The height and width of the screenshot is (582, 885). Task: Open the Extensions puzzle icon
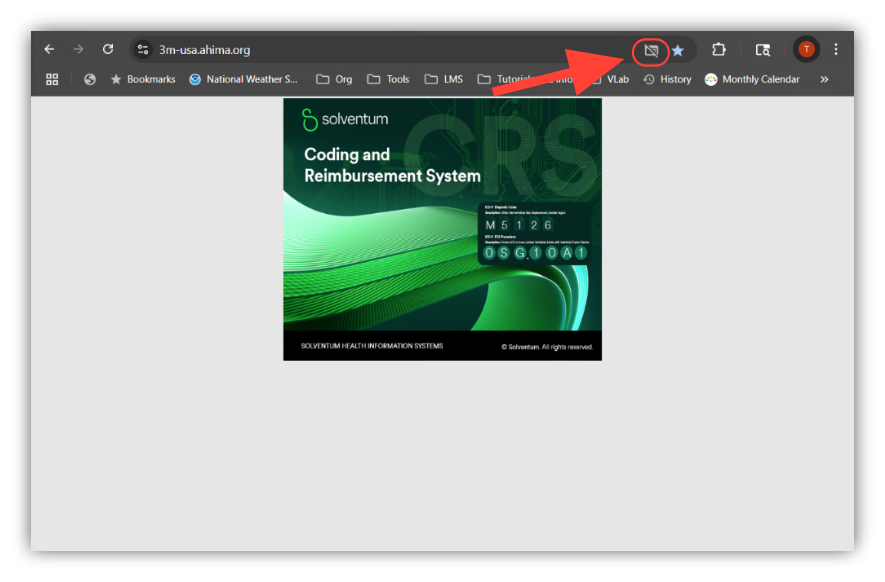(x=718, y=50)
